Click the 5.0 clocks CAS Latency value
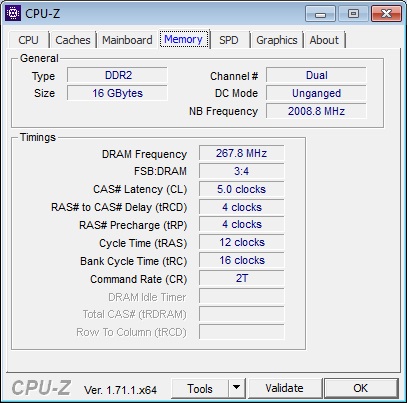 pyautogui.click(x=242, y=189)
